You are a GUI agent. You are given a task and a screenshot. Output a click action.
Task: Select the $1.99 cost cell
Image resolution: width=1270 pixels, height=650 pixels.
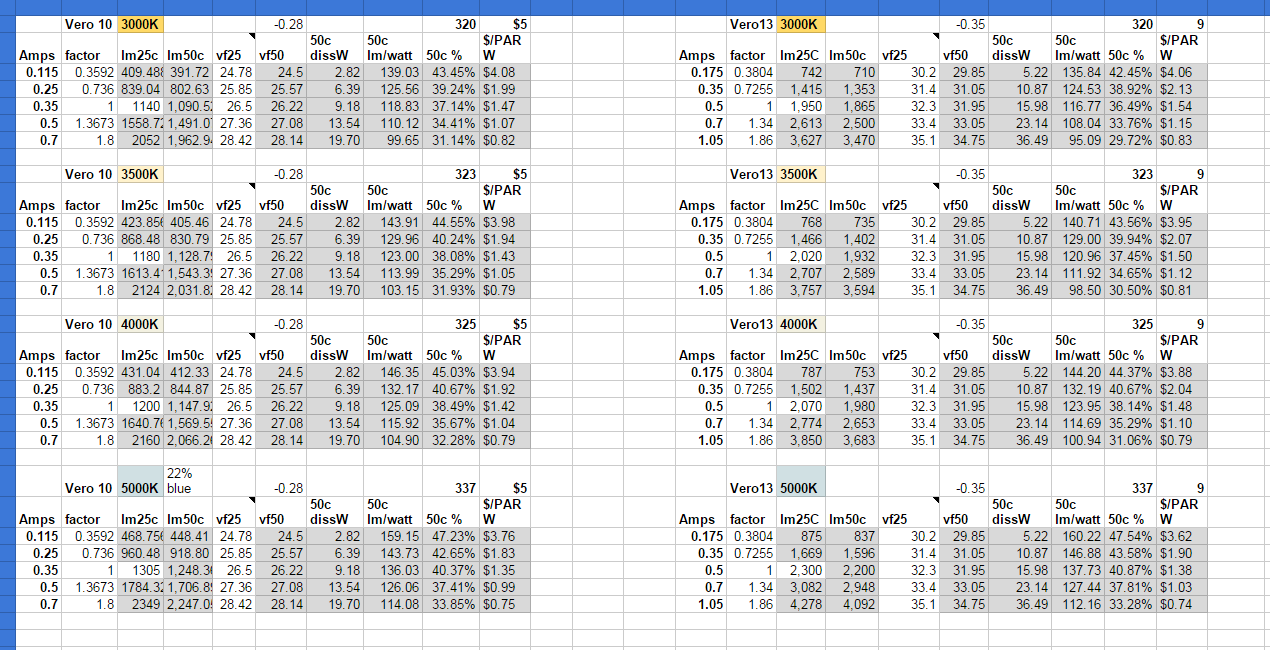(x=505, y=89)
